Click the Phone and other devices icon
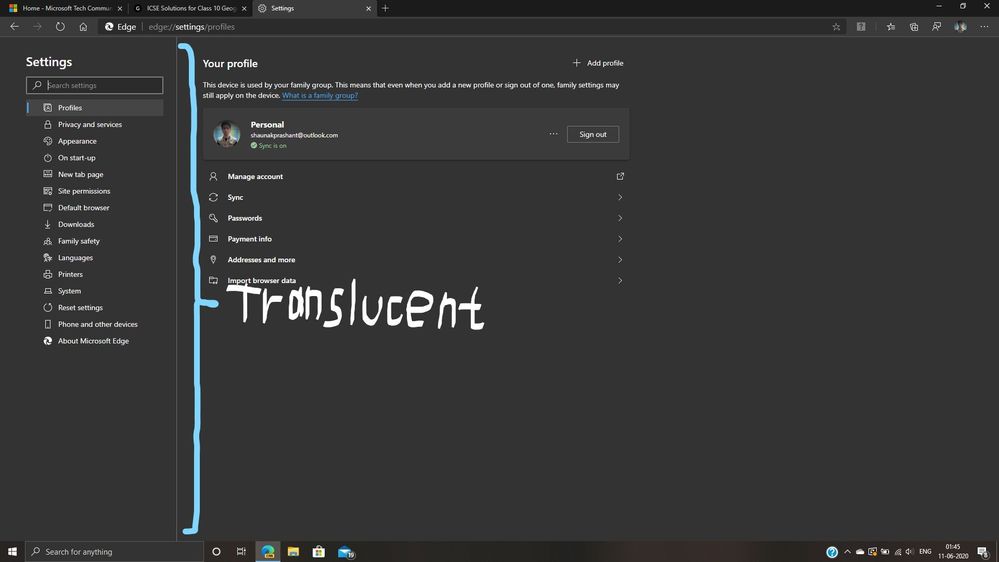Image resolution: width=999 pixels, height=562 pixels. click(x=48, y=324)
